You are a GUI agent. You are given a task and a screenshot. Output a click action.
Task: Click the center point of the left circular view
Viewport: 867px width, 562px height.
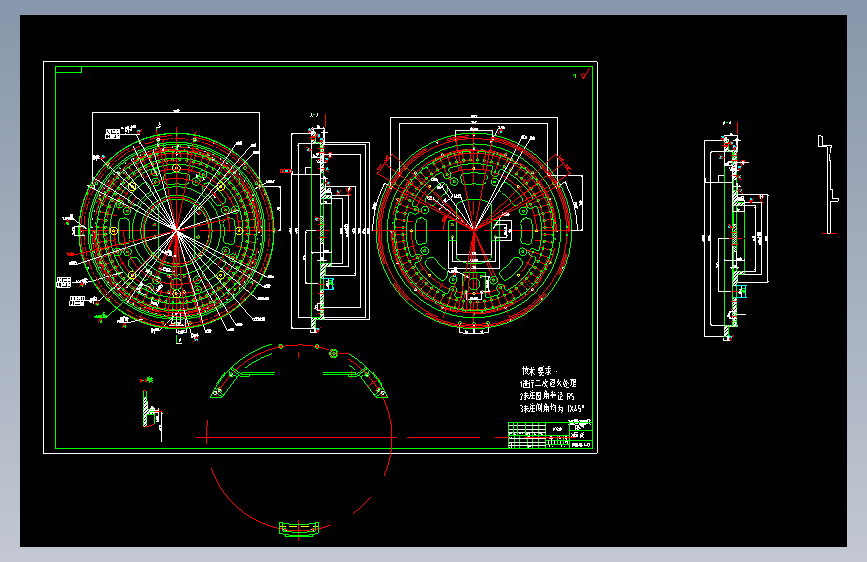click(x=176, y=229)
